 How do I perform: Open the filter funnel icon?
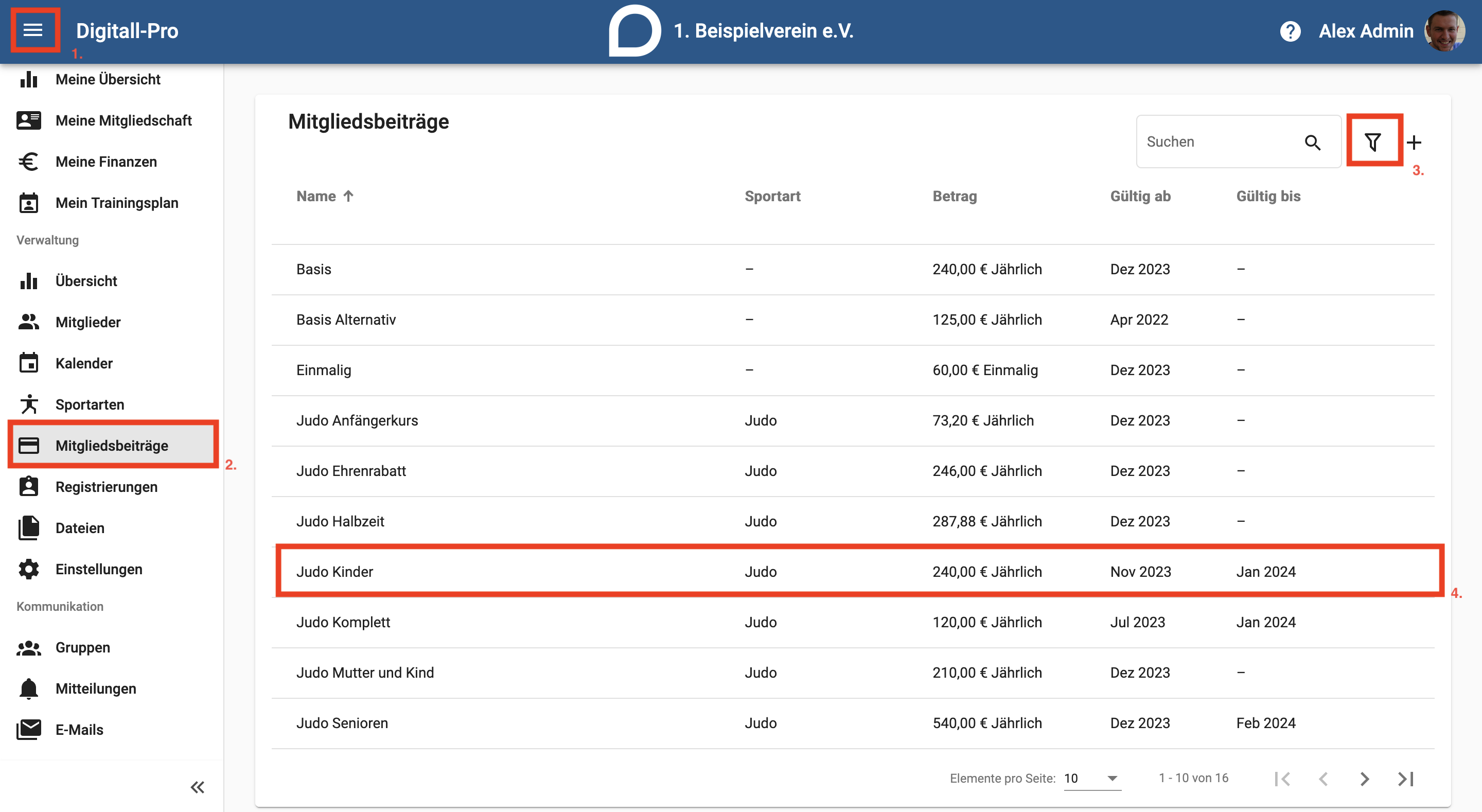pyautogui.click(x=1373, y=142)
